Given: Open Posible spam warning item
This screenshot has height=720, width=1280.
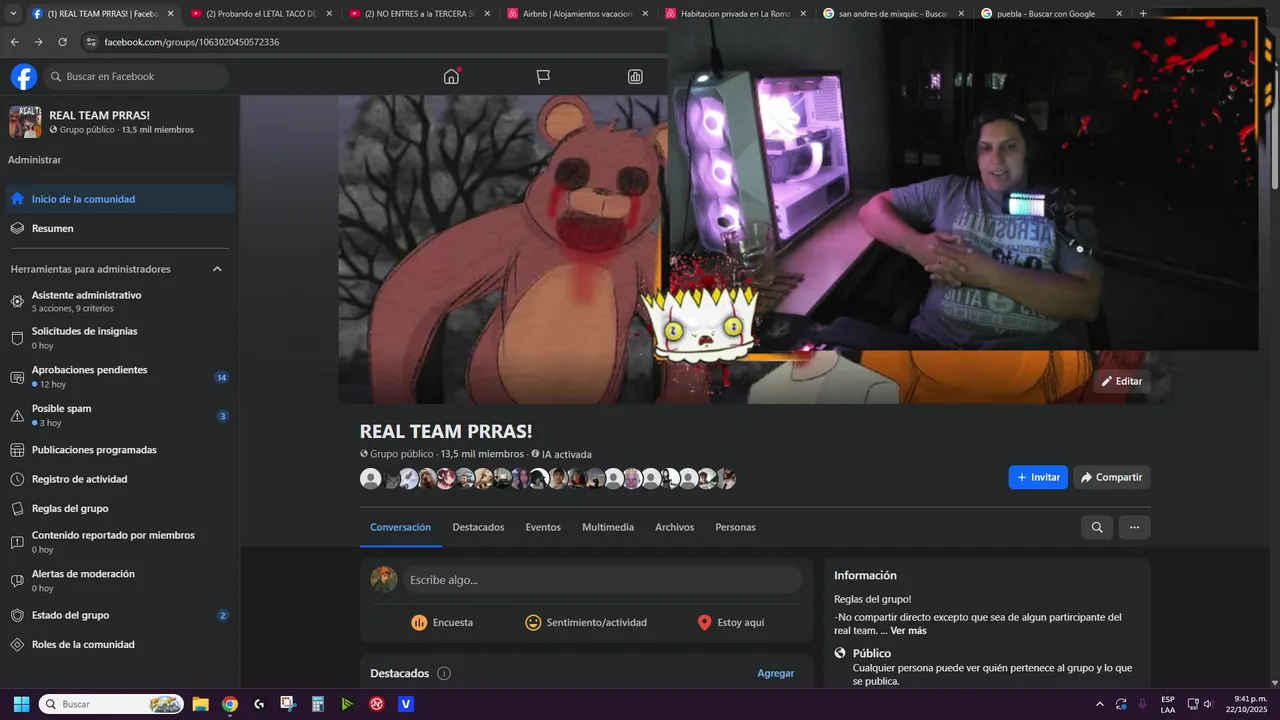Looking at the screenshot, I should tap(120, 415).
